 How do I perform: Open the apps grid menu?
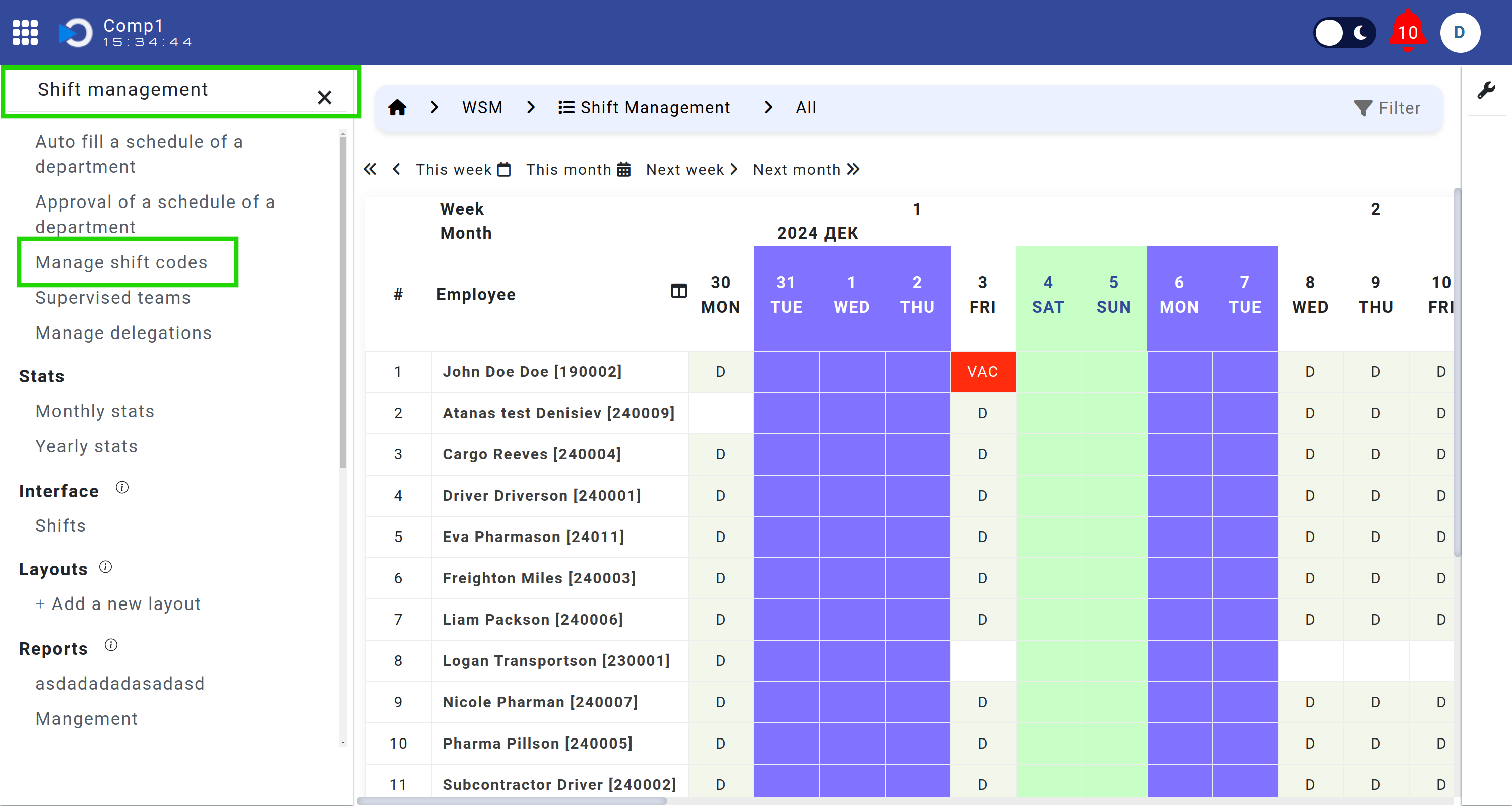coord(25,32)
